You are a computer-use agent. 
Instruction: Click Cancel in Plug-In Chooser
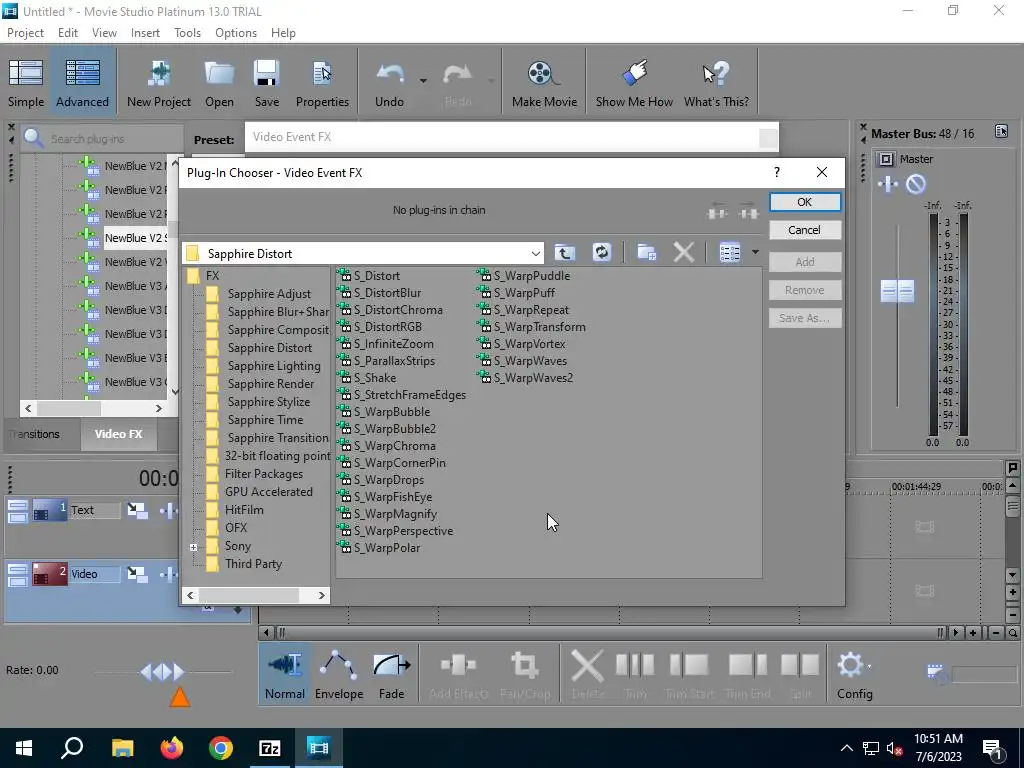[805, 230]
